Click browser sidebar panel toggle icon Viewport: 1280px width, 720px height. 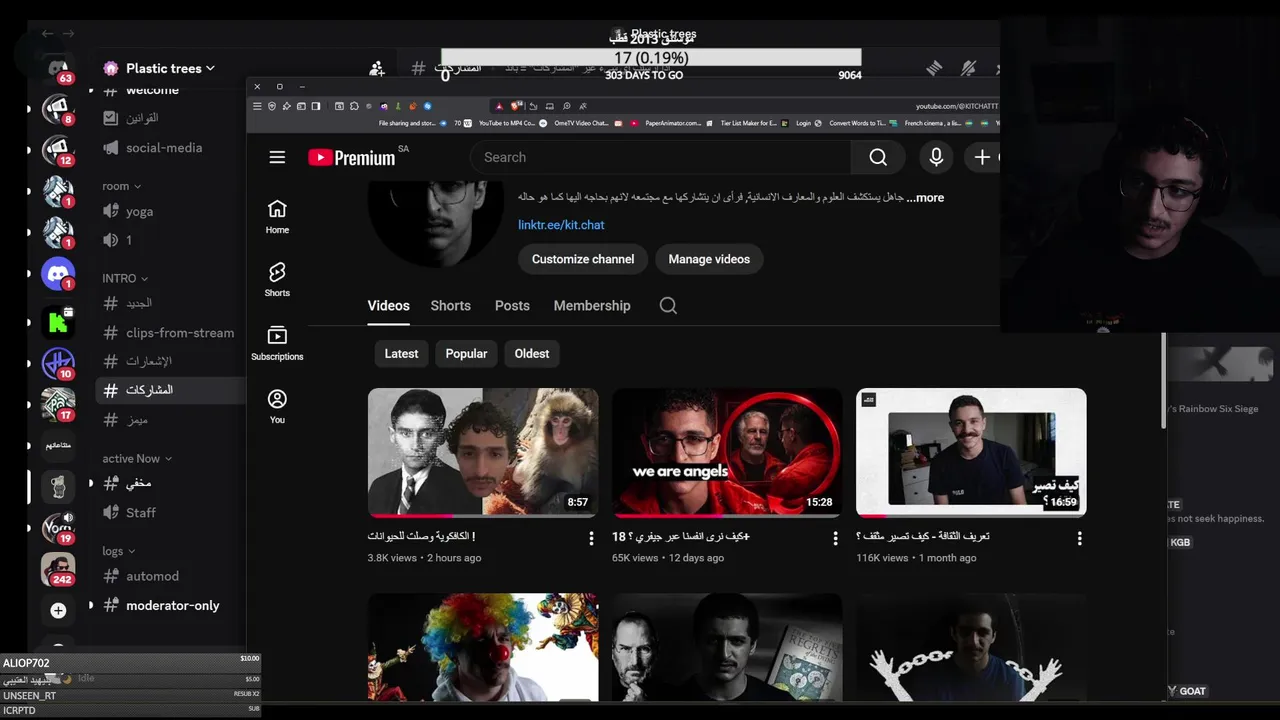(x=316, y=106)
